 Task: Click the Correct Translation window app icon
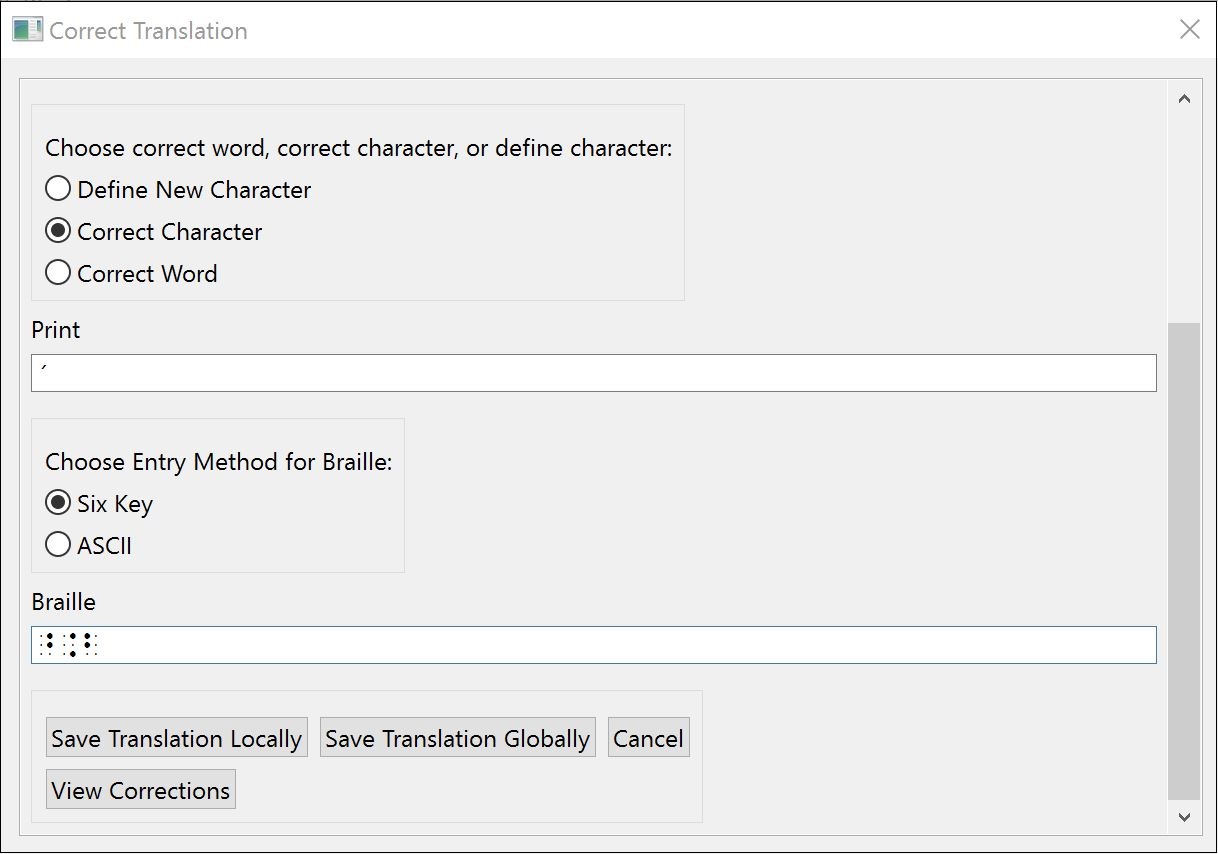(27, 30)
